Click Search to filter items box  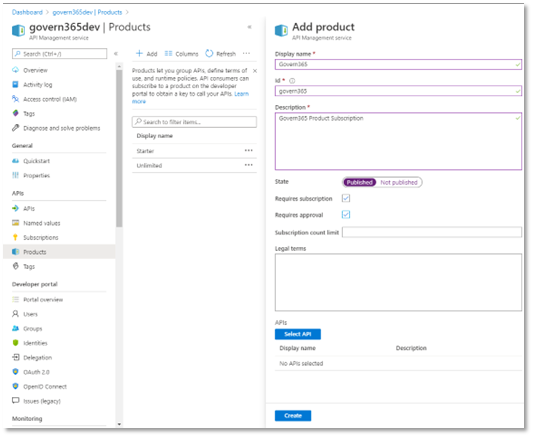click(x=194, y=122)
